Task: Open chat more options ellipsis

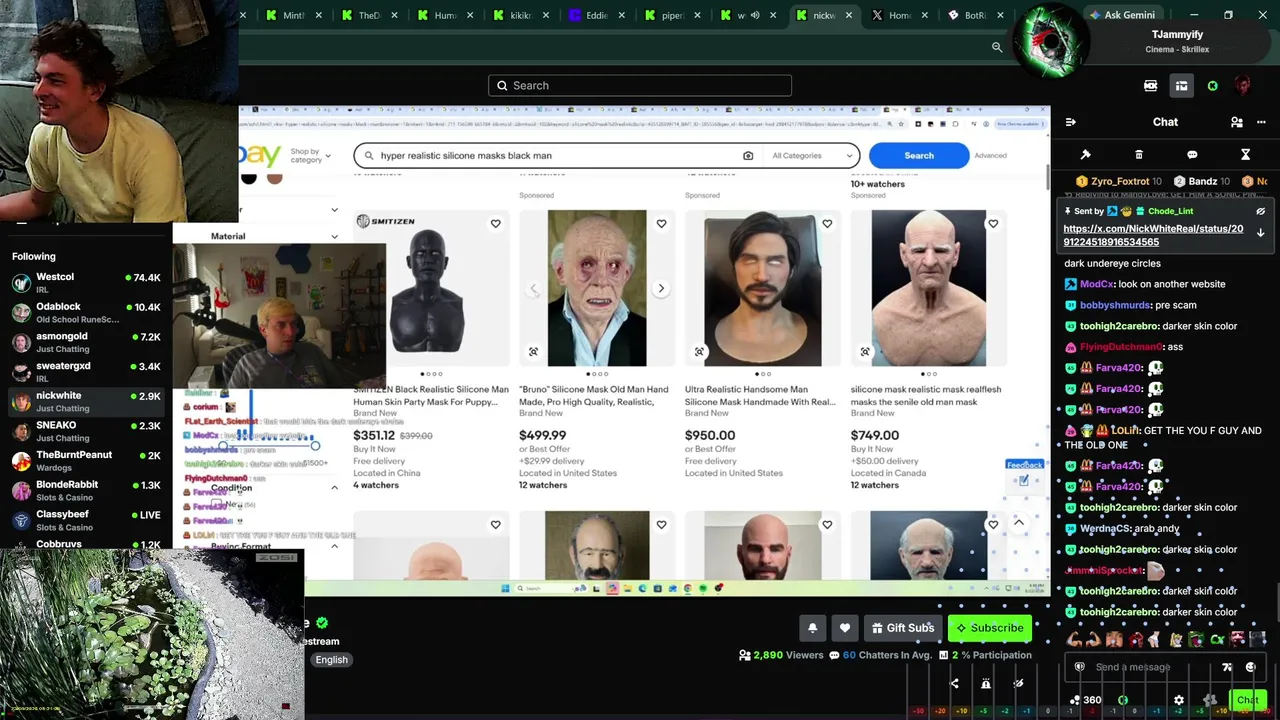Action: 1260,122
